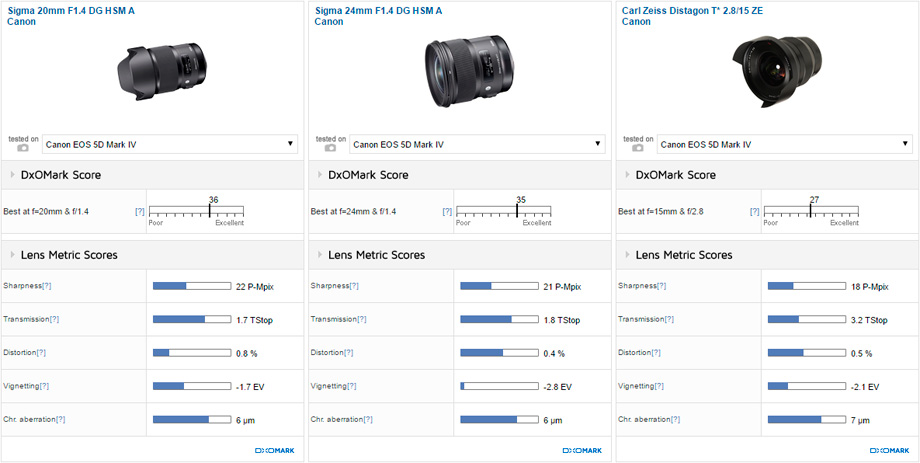The width and height of the screenshot is (920, 463).
Task: Click Distortion [?] help in Sigma 24mm card
Action: click(349, 353)
